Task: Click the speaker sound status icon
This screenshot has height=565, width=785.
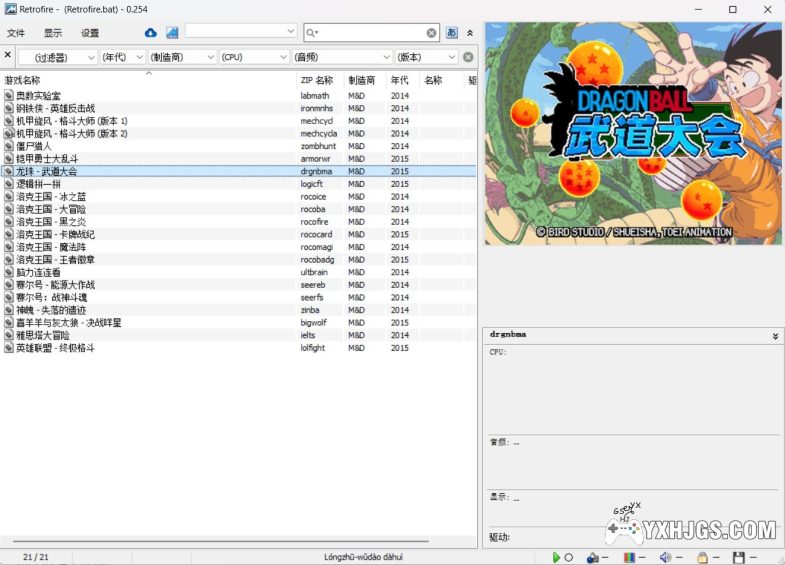Action: click(664, 557)
